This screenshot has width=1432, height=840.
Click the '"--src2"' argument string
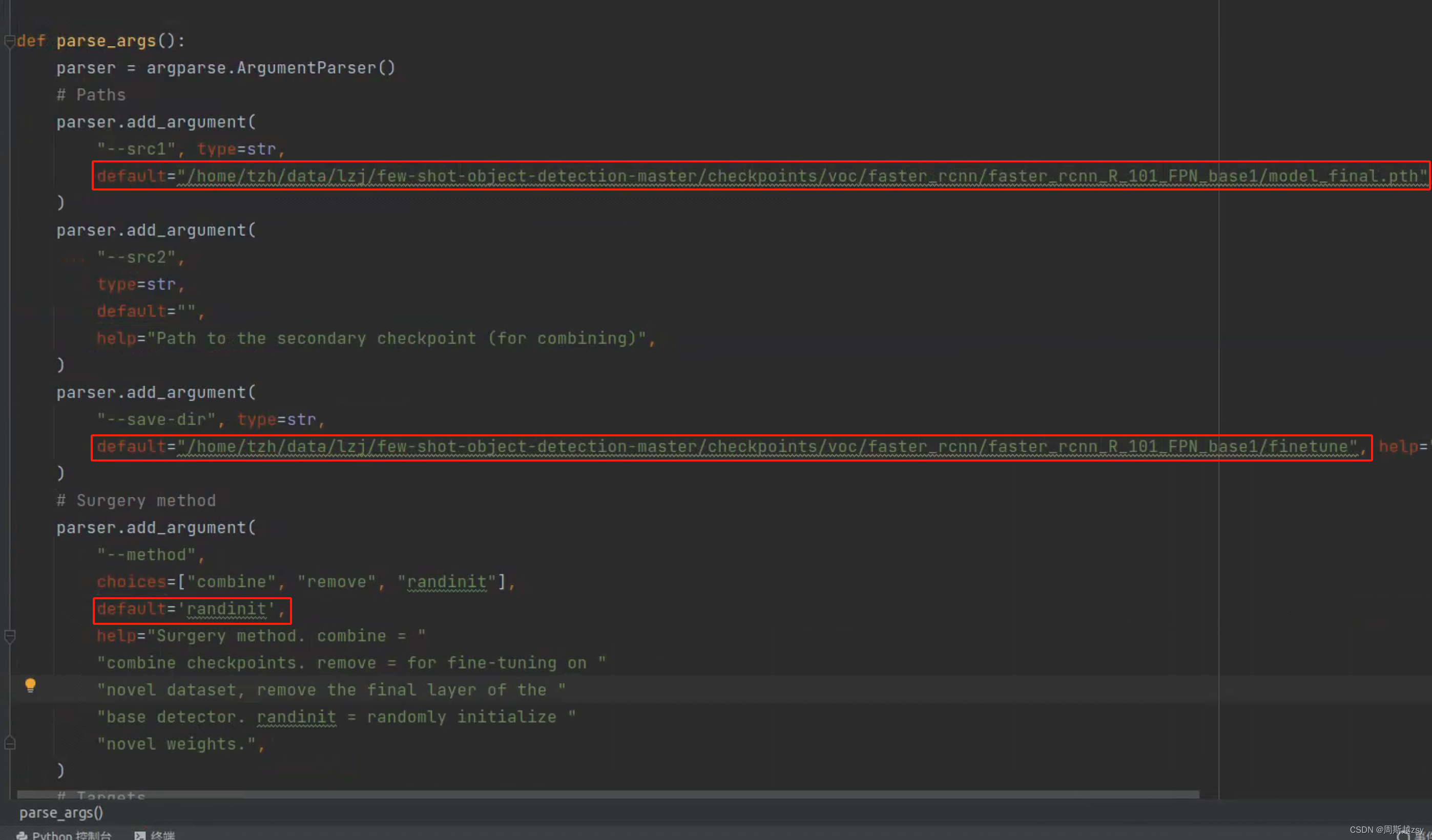[x=136, y=257]
